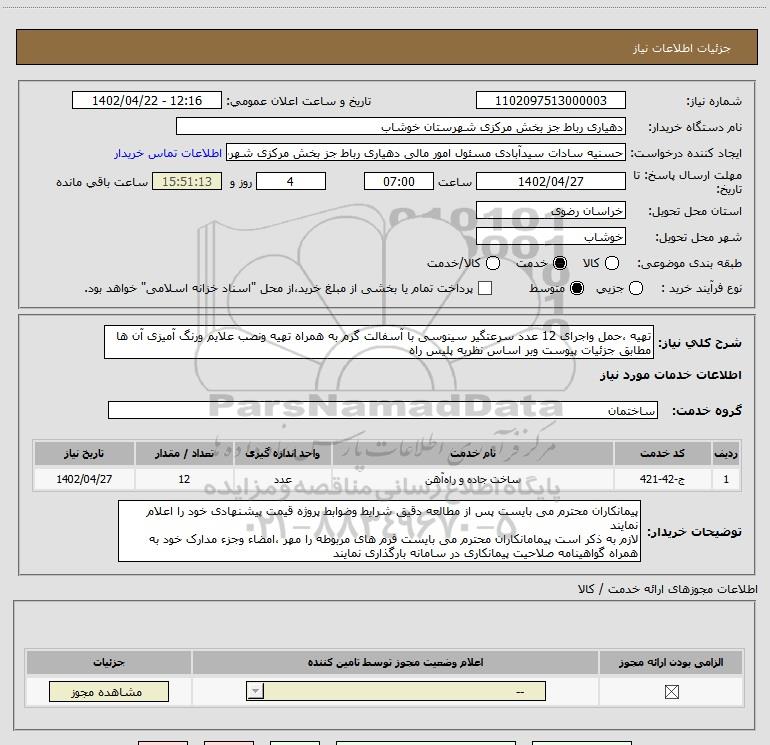Image resolution: width=770 pixels, height=745 pixels.
Task: Click the اطلاعات خدمات مورد نیاز heading
Action: click(670, 375)
